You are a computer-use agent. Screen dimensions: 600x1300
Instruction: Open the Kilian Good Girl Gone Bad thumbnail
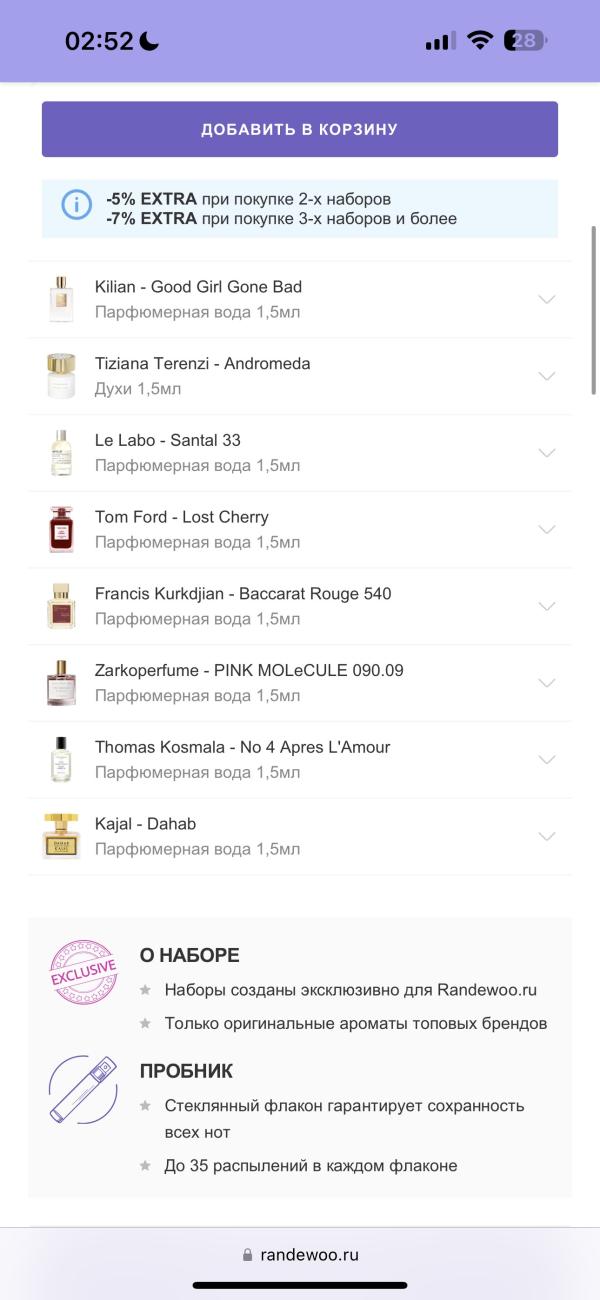click(x=61, y=299)
